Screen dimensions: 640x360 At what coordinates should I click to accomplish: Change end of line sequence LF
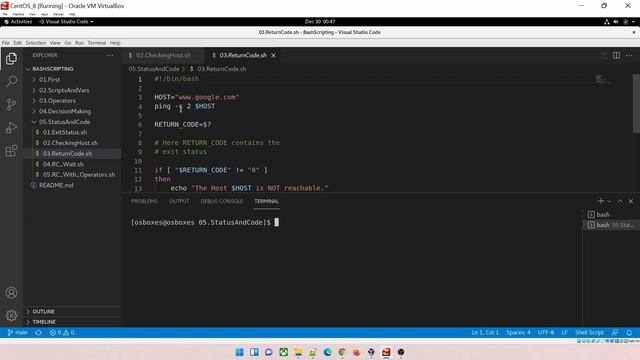pyautogui.click(x=564, y=332)
